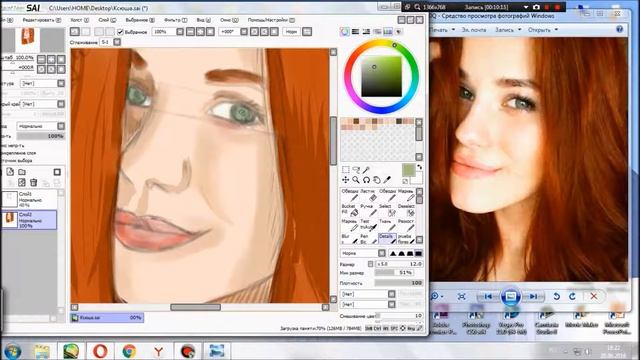640x360 pixels.
Task: Go to previous photo in Photo Viewer
Action: 488,297
